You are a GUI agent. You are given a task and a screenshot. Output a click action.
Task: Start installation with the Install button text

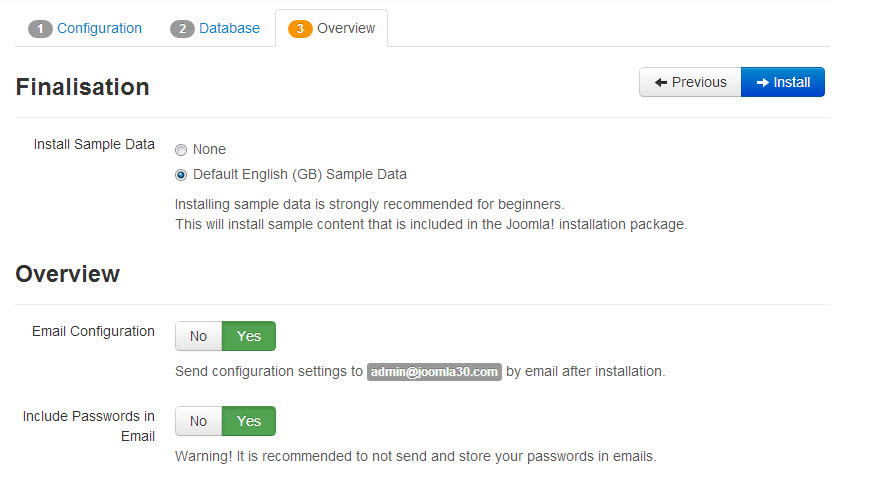791,82
